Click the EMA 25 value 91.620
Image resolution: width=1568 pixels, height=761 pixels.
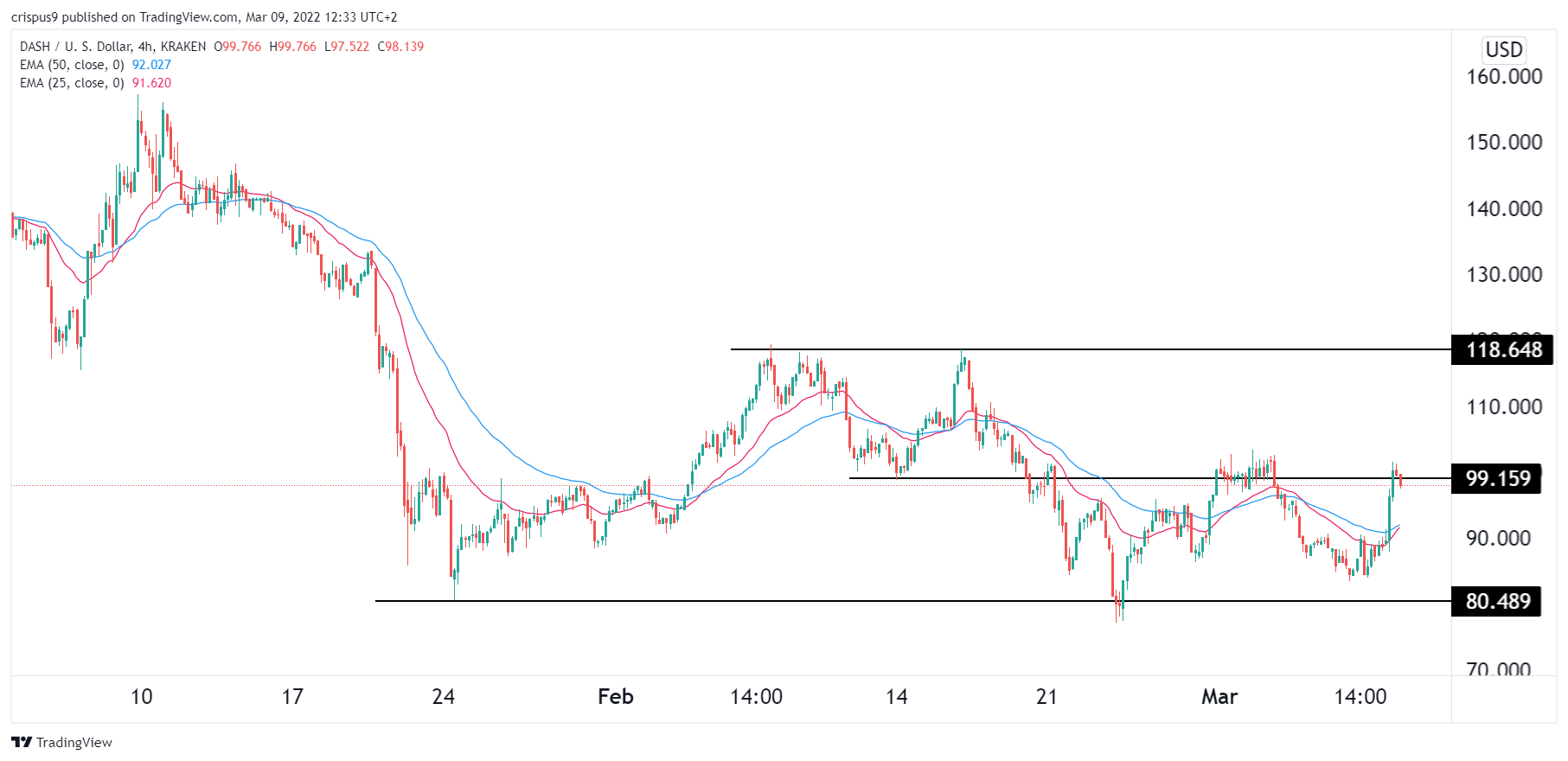pos(151,83)
